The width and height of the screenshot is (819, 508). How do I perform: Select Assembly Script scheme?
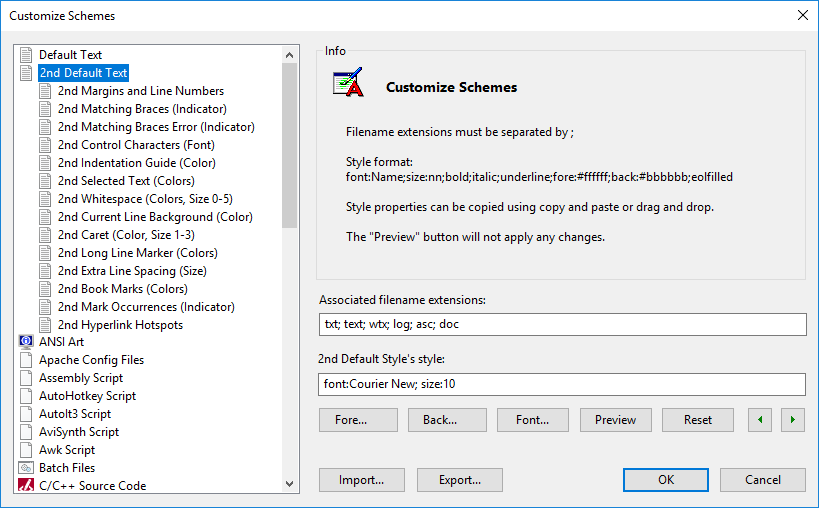[x=81, y=378]
